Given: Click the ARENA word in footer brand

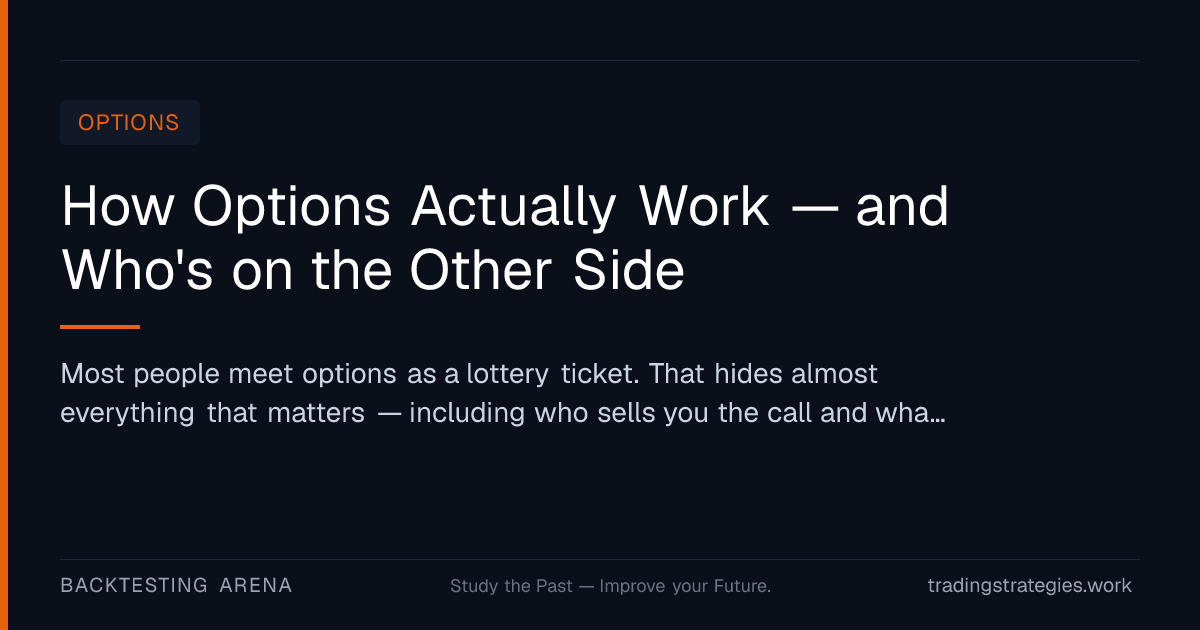Looking at the screenshot, I should tap(256, 585).
